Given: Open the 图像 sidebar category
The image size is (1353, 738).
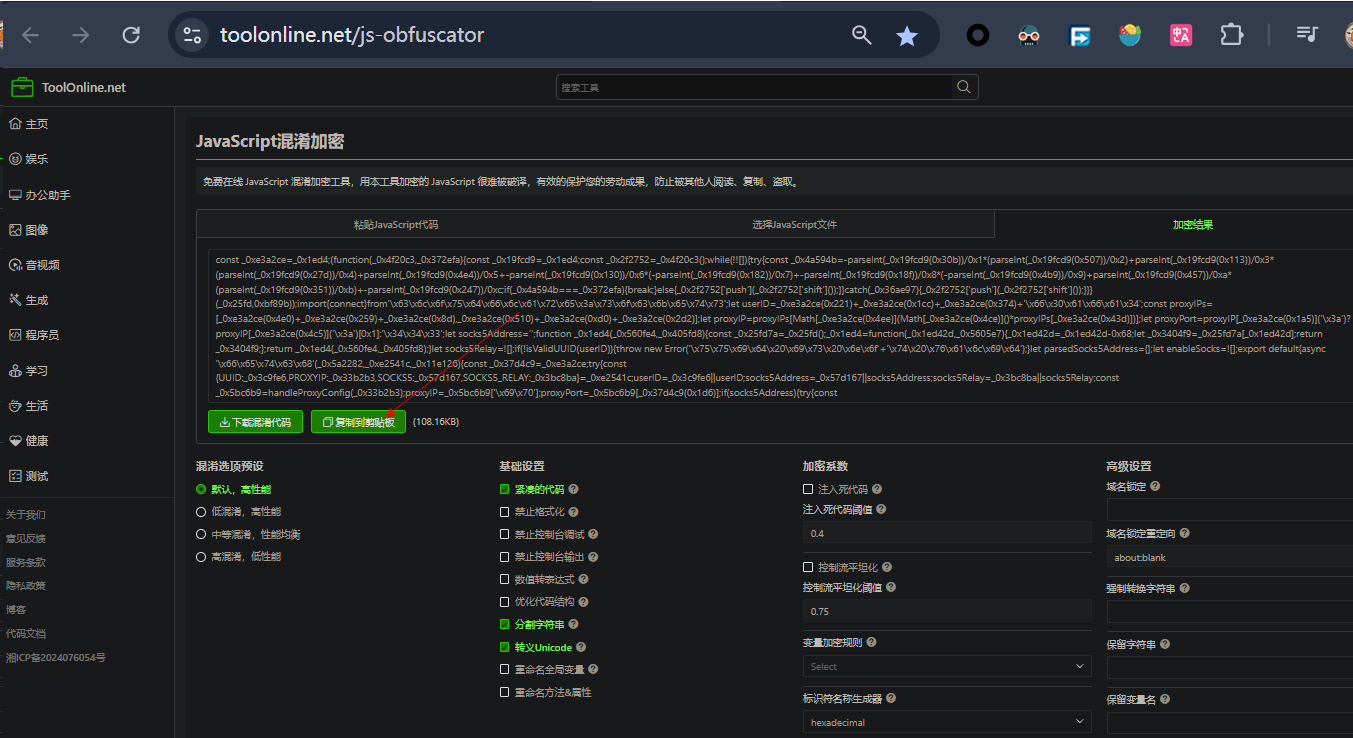Looking at the screenshot, I should [28, 230].
